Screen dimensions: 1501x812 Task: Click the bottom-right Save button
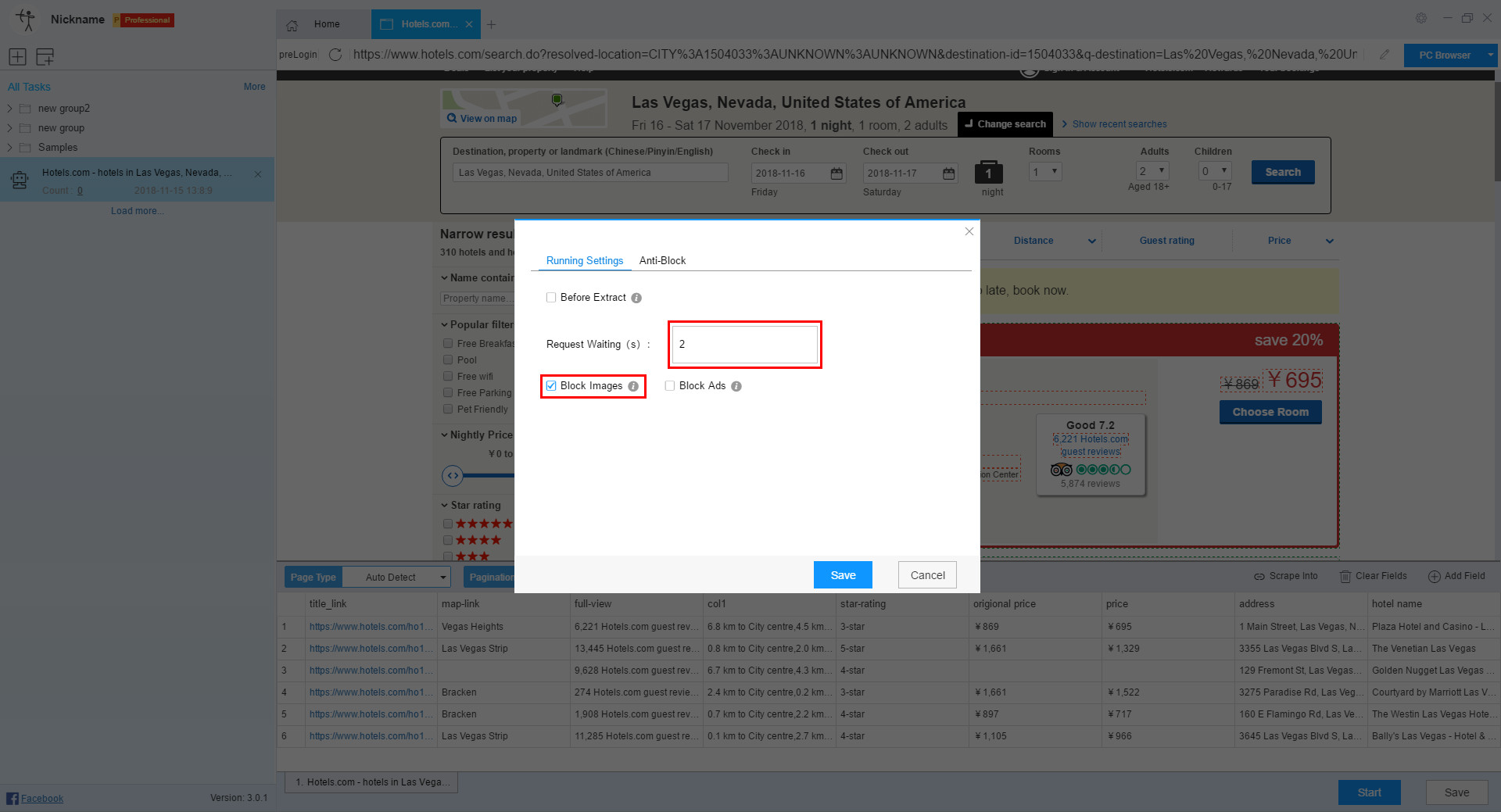pyautogui.click(x=1456, y=792)
